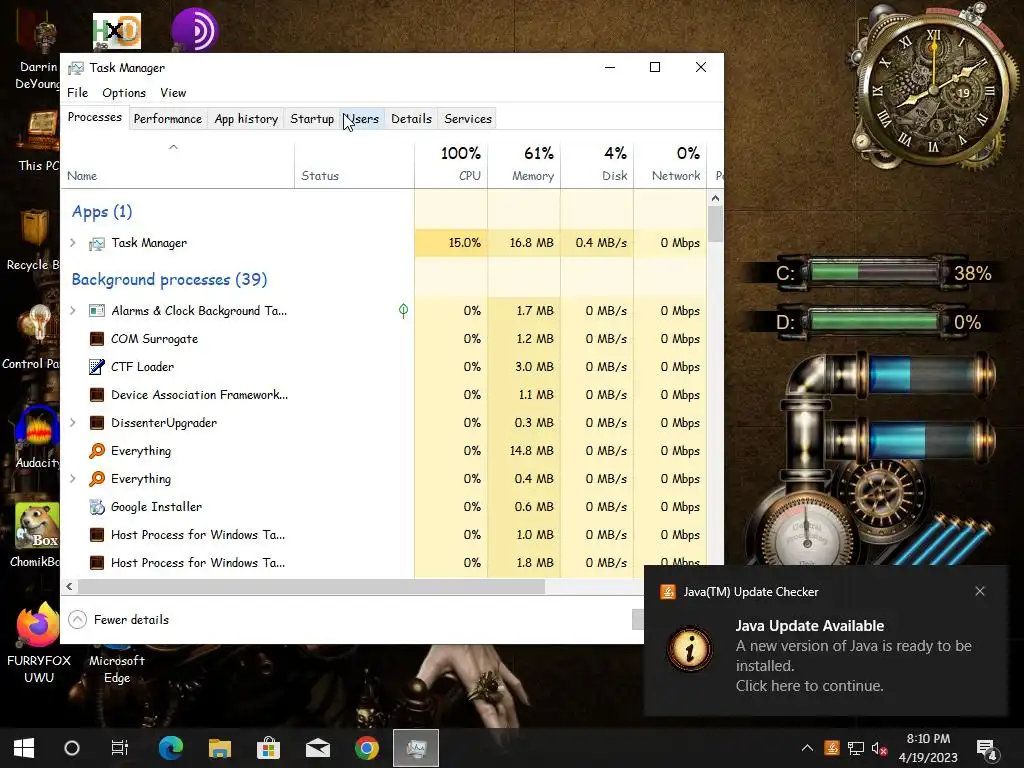Screen dimensions: 1024x768
Task: Click the taskbar clock showing 8:10 PM
Action: click(928, 748)
